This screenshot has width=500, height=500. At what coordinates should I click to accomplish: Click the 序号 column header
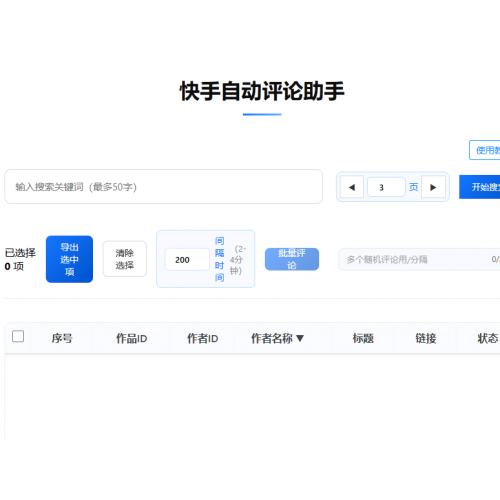pos(62,338)
